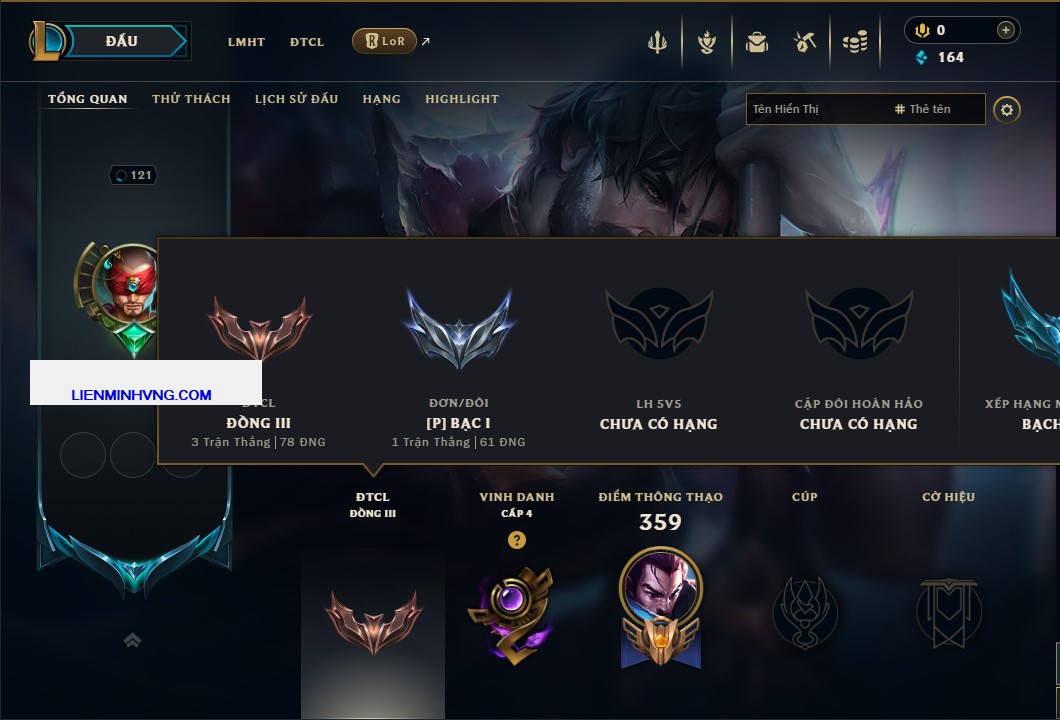Open the champion lotus icon in header
This screenshot has width=1060, height=720.
click(x=707, y=43)
